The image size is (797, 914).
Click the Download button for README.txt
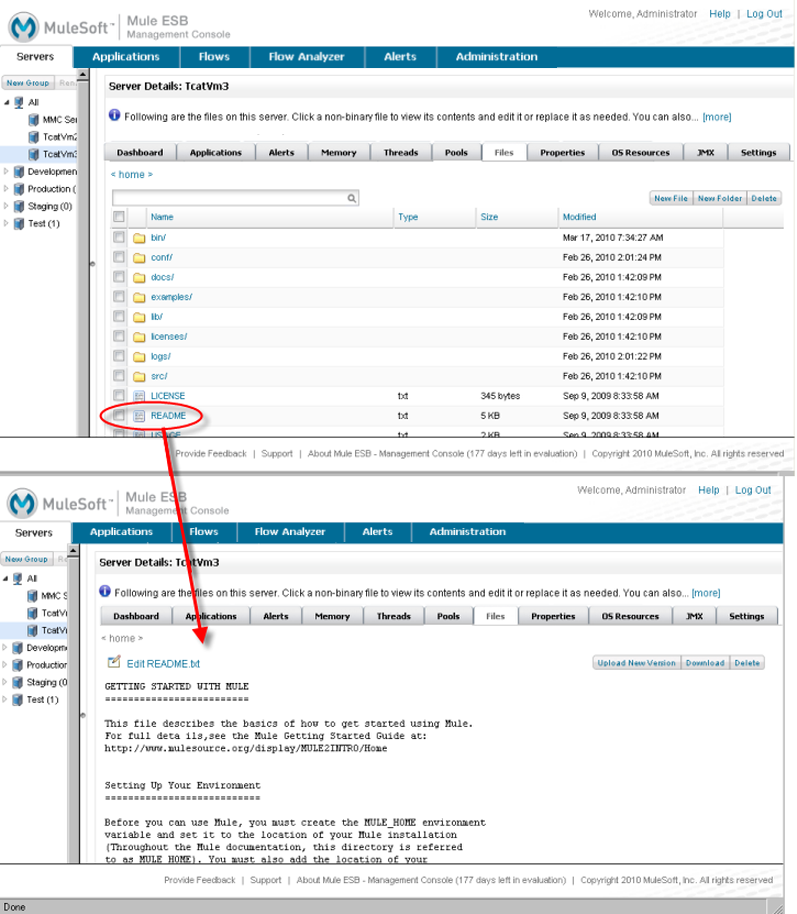pos(704,663)
